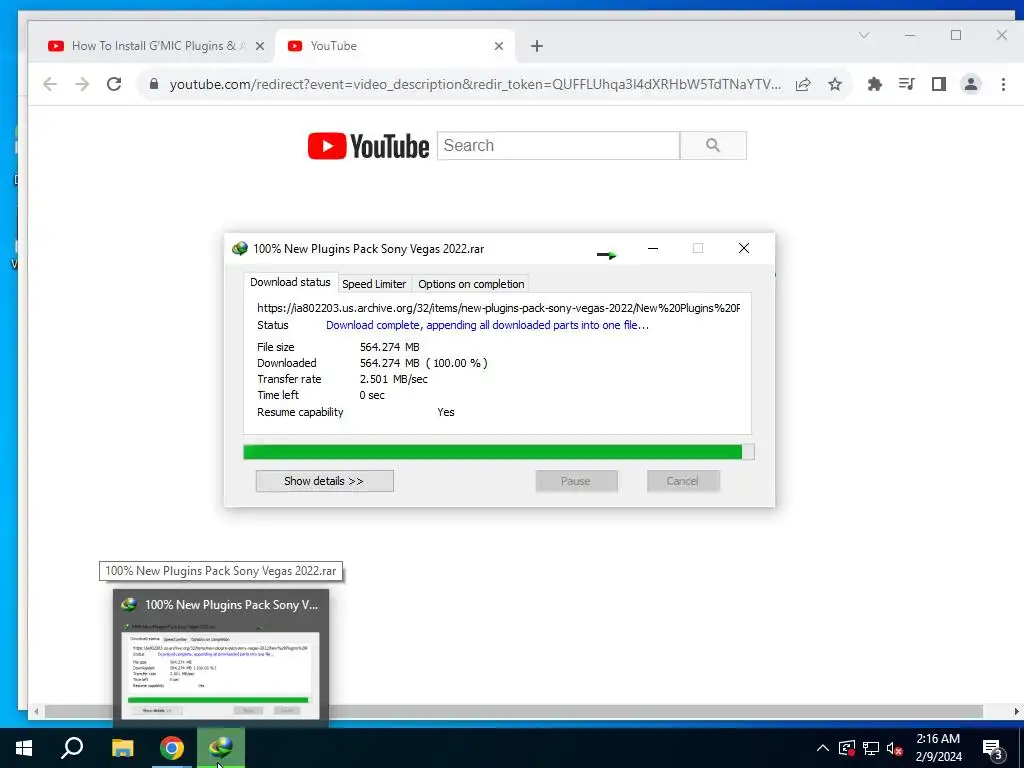Image resolution: width=1024 pixels, height=768 pixels.
Task: Click the File size value 564.274 MB
Action: pyautogui.click(x=390, y=347)
